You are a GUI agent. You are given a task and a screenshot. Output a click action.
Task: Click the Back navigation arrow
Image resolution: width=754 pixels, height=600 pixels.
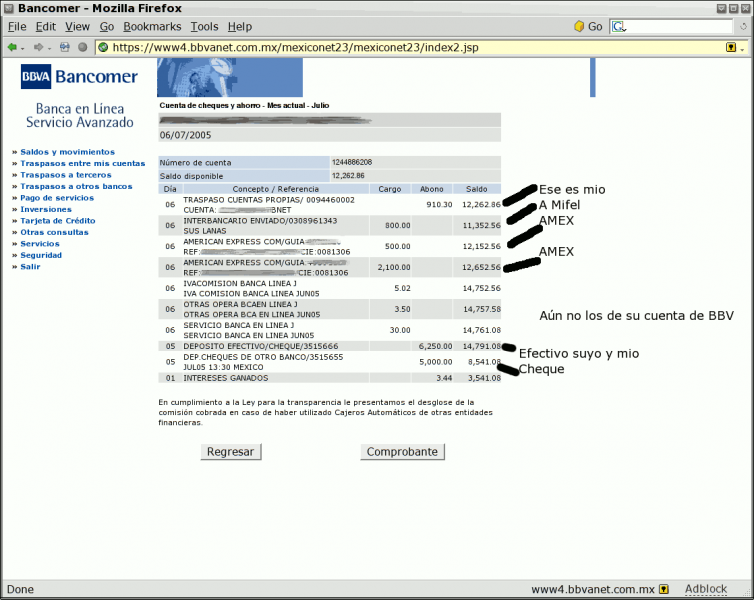pyautogui.click(x=12, y=47)
